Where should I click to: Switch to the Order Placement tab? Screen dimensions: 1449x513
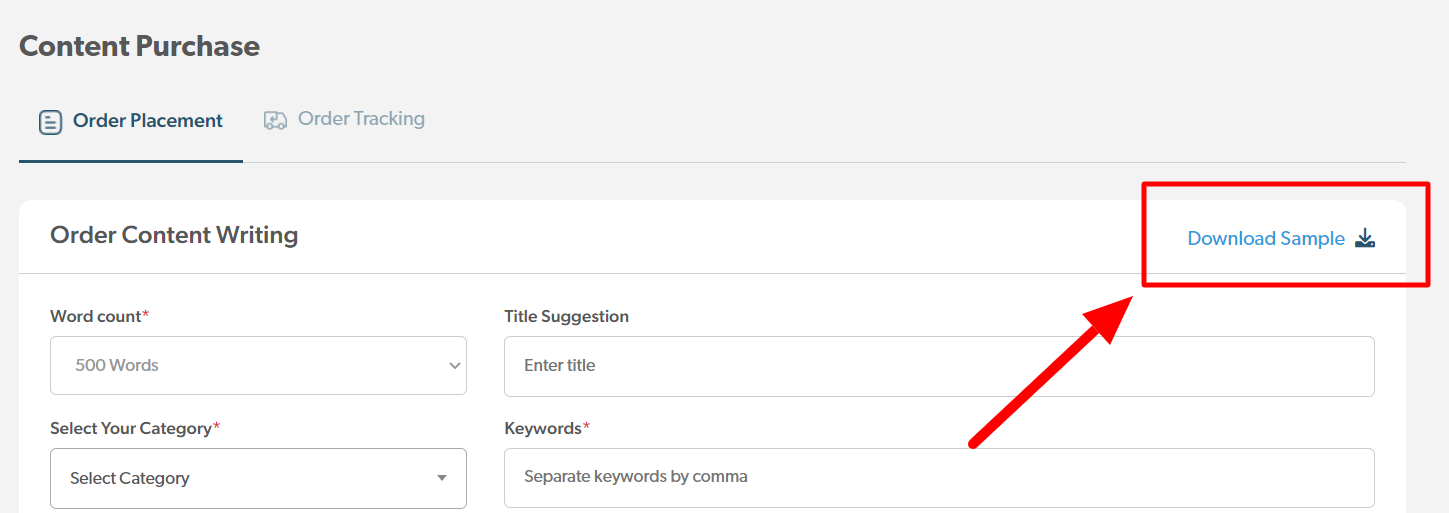(147, 121)
